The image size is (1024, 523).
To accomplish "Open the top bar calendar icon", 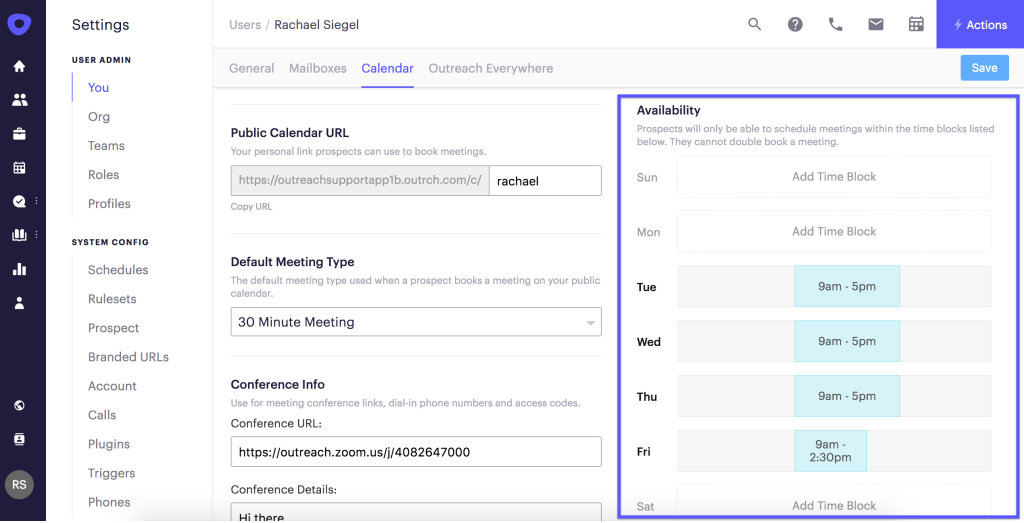I will (x=916, y=25).
